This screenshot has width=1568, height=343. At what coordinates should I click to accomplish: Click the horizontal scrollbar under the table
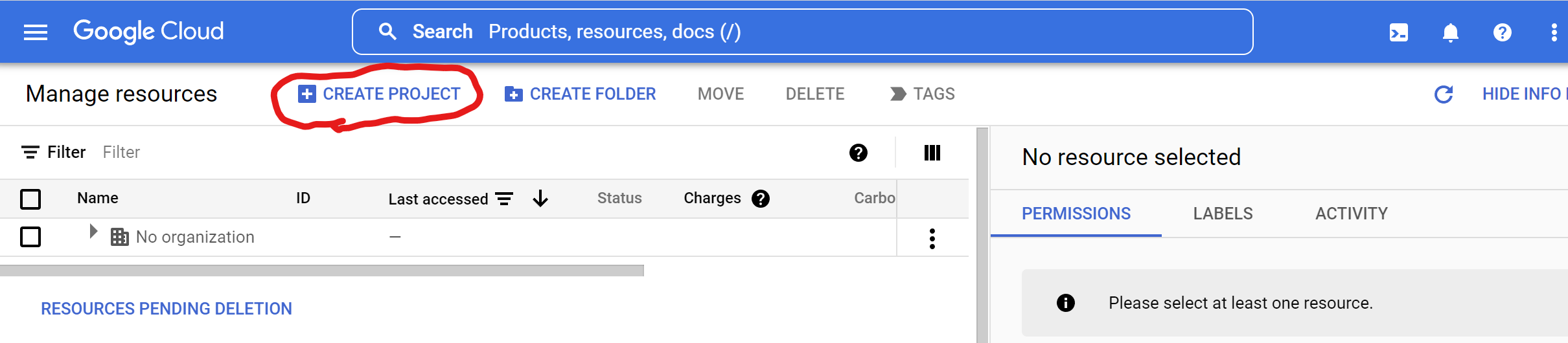[x=321, y=271]
